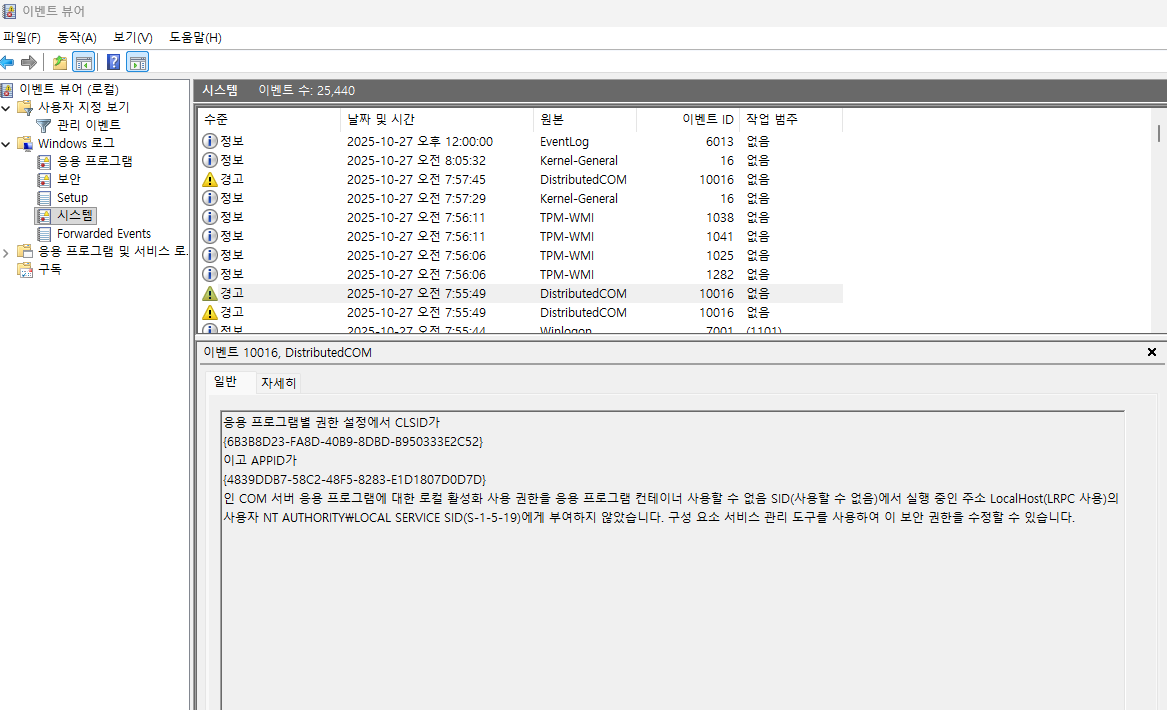
Task: Click info icon on TPM-WMI 1282 row
Action: point(210,275)
